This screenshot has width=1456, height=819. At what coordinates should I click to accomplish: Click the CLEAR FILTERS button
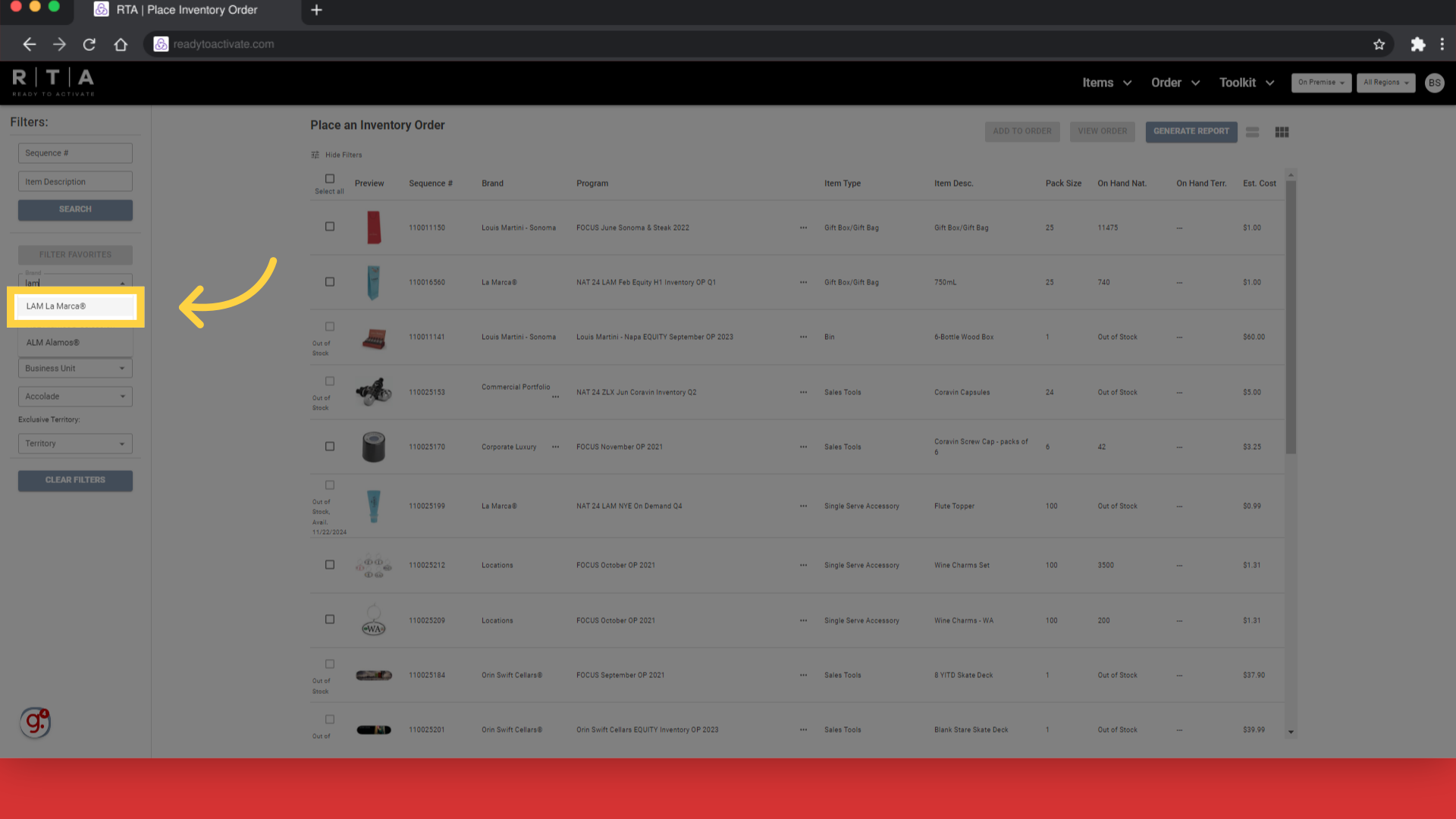pos(75,480)
